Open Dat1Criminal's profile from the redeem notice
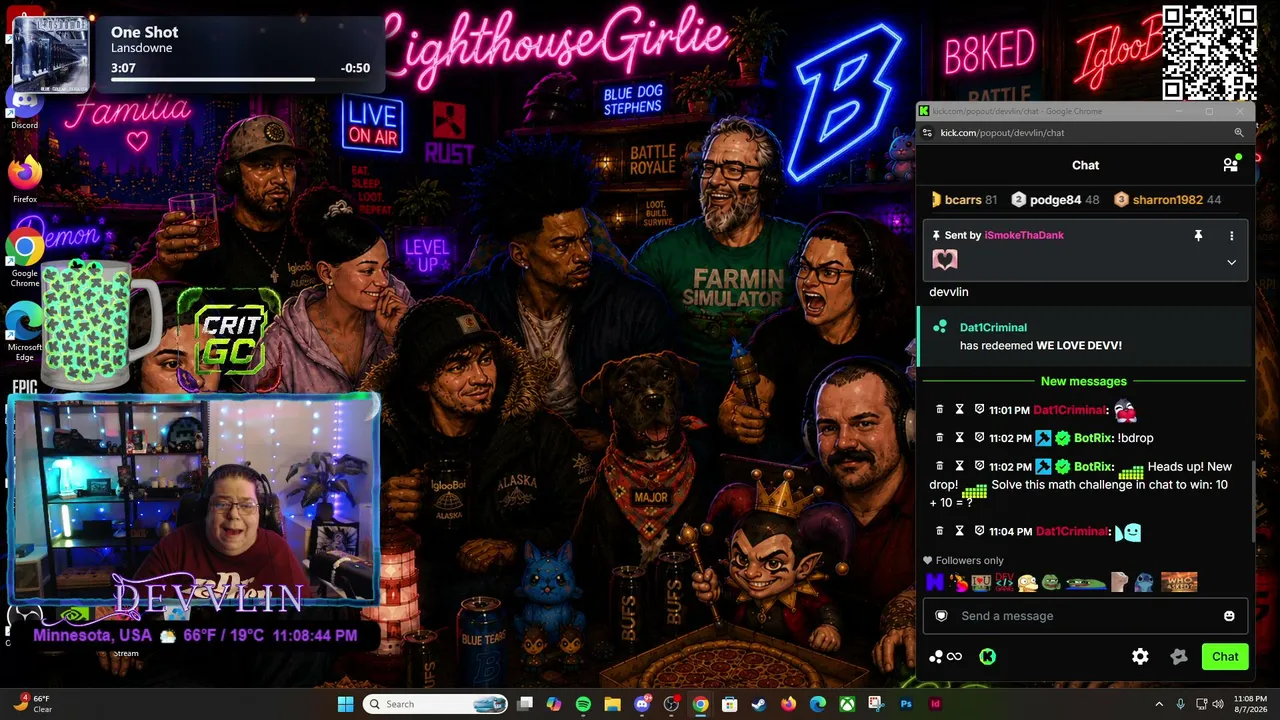The height and width of the screenshot is (720, 1280). point(993,327)
